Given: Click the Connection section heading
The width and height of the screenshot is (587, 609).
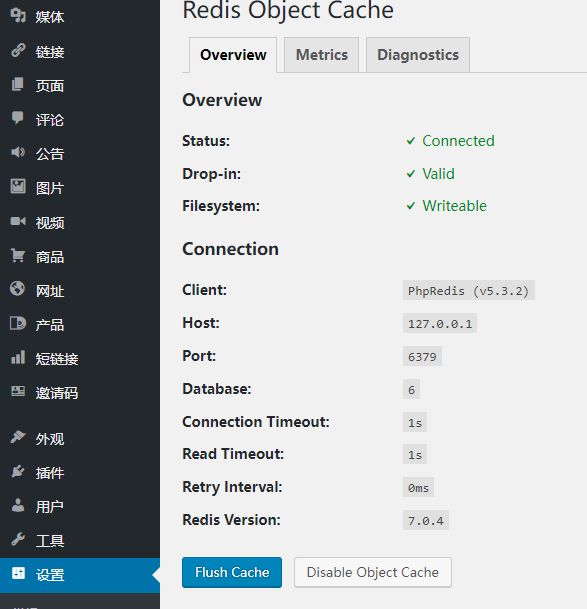Looking at the screenshot, I should (x=230, y=249).
